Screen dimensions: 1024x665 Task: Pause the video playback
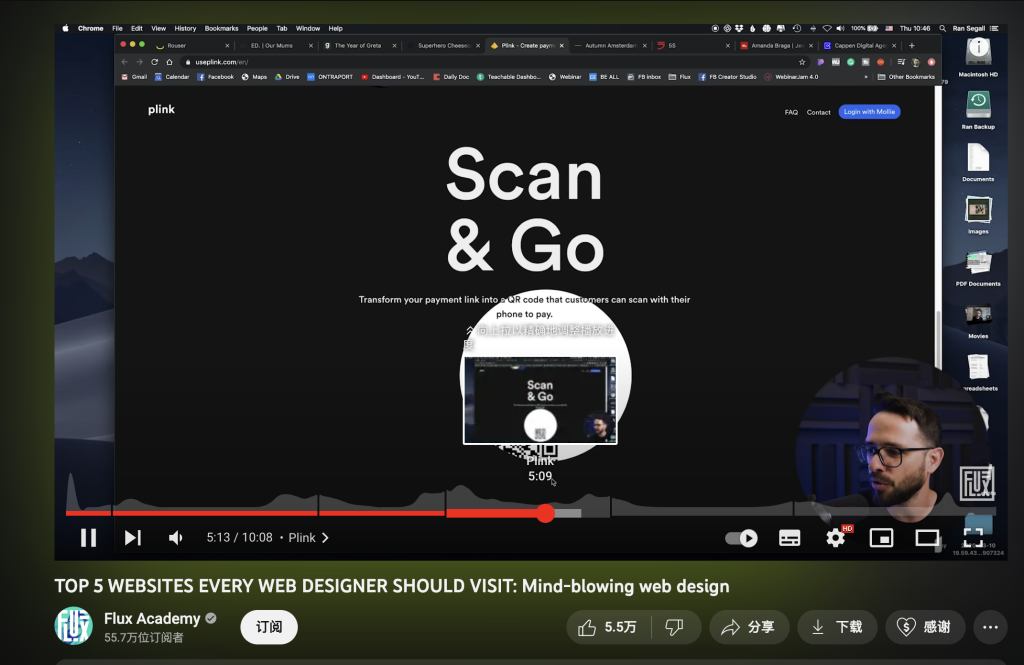click(x=88, y=538)
